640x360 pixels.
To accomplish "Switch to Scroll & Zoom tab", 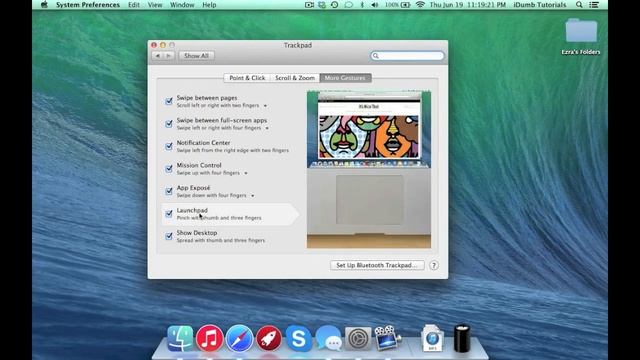I will click(x=295, y=78).
